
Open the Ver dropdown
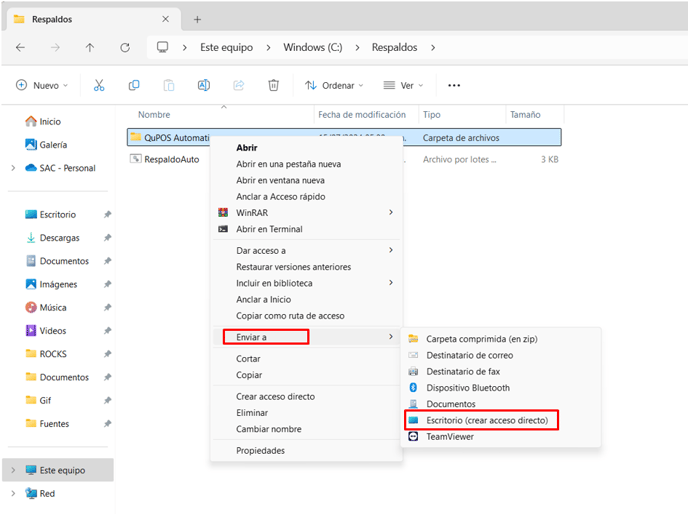pyautogui.click(x=403, y=85)
